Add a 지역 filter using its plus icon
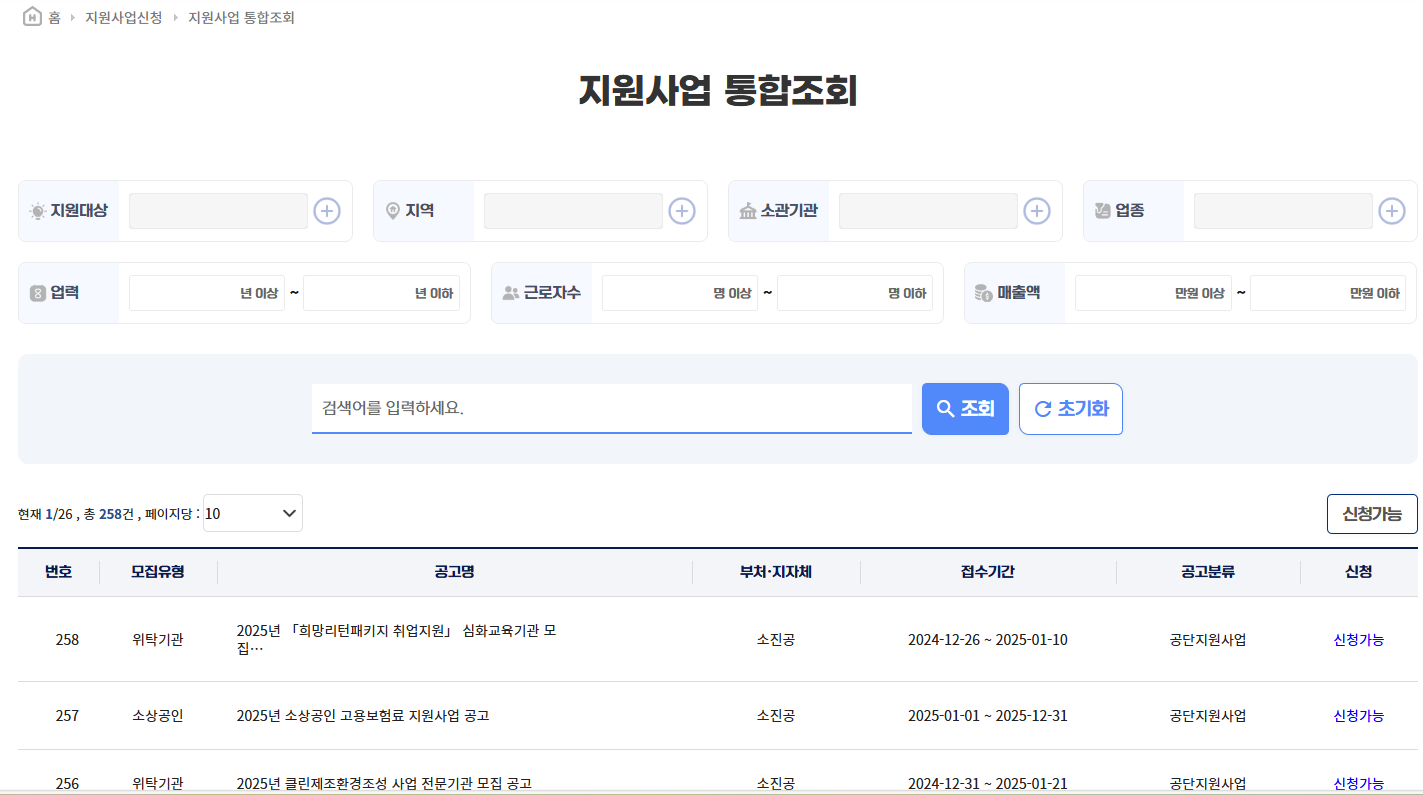 coord(681,210)
